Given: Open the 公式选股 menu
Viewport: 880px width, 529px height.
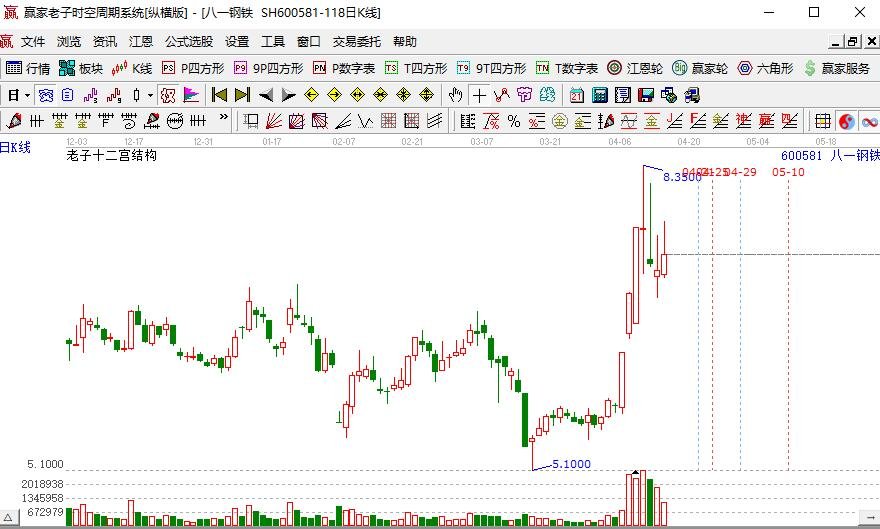Looking at the screenshot, I should (x=189, y=42).
